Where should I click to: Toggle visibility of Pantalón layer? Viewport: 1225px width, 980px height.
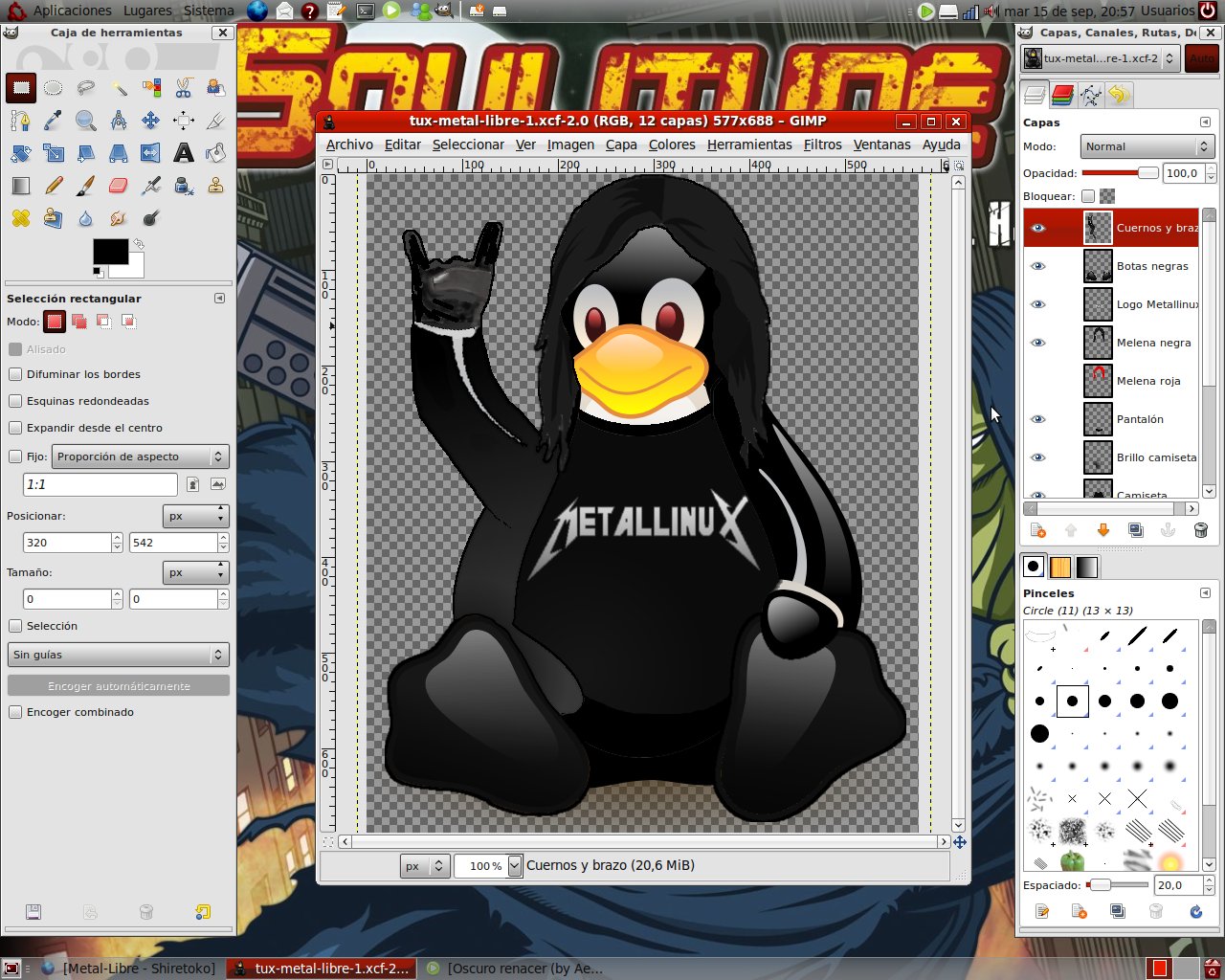pyautogui.click(x=1038, y=419)
